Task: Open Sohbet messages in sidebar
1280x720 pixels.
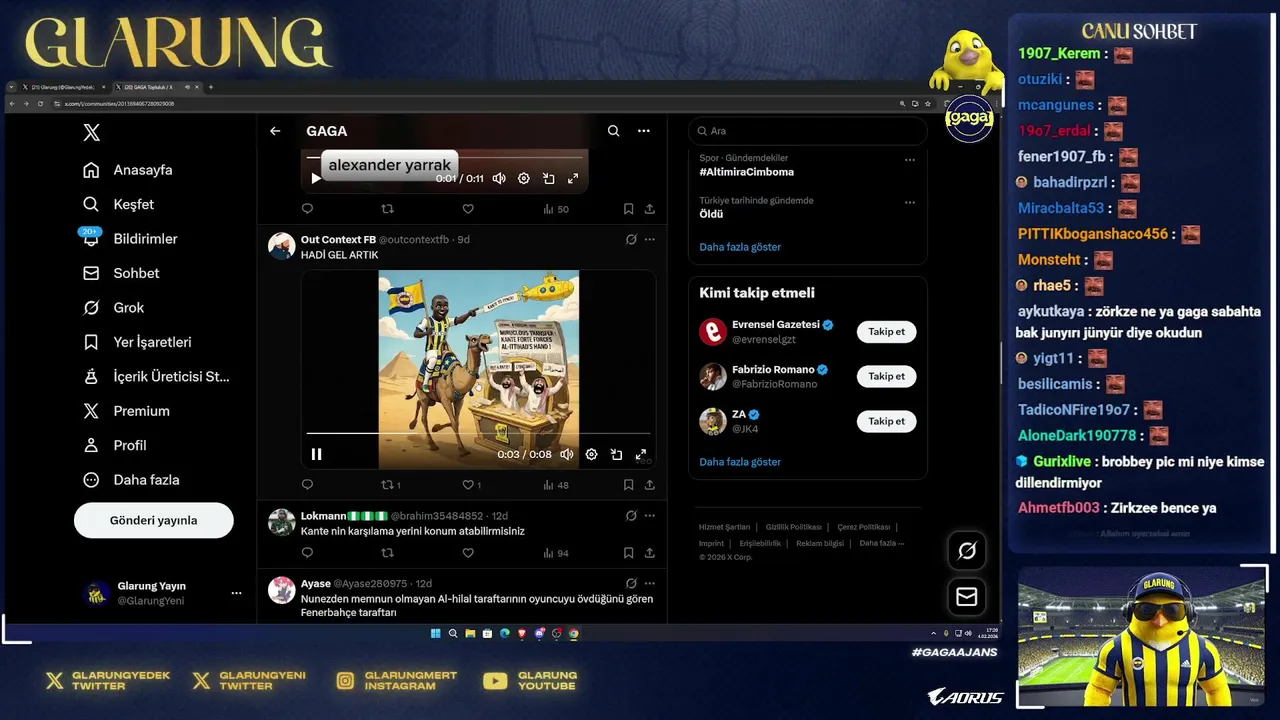Action: [121, 273]
